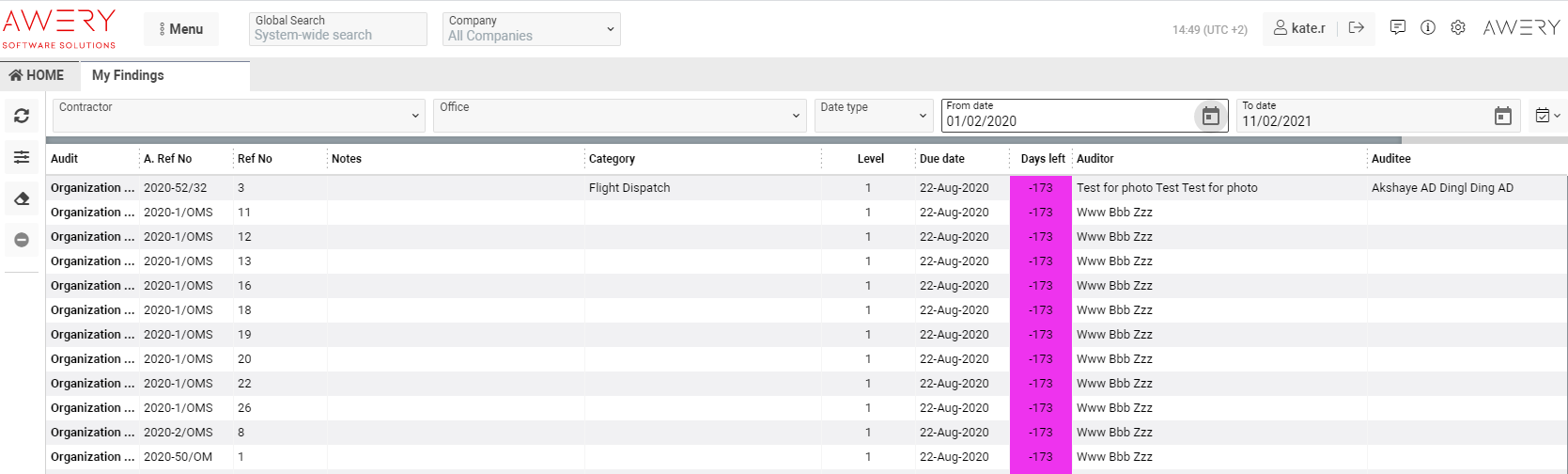Click the circular minus icon in sidebar
This screenshot has height=474, width=1568.
pyautogui.click(x=22, y=240)
